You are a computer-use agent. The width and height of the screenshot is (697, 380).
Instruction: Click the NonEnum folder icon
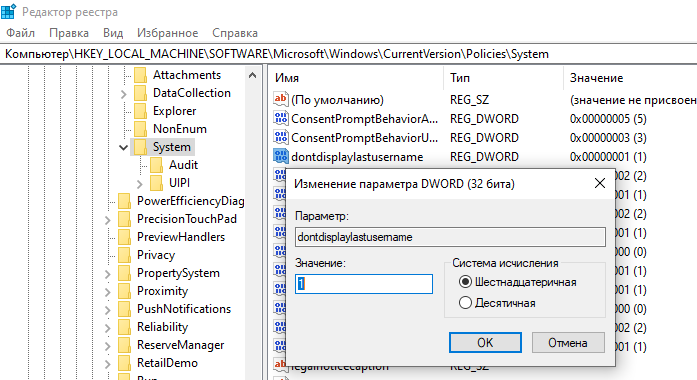click(x=140, y=129)
